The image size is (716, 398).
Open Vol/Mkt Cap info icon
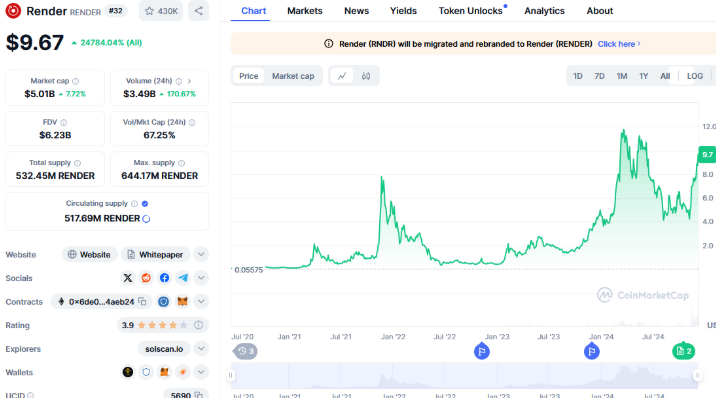click(192, 122)
